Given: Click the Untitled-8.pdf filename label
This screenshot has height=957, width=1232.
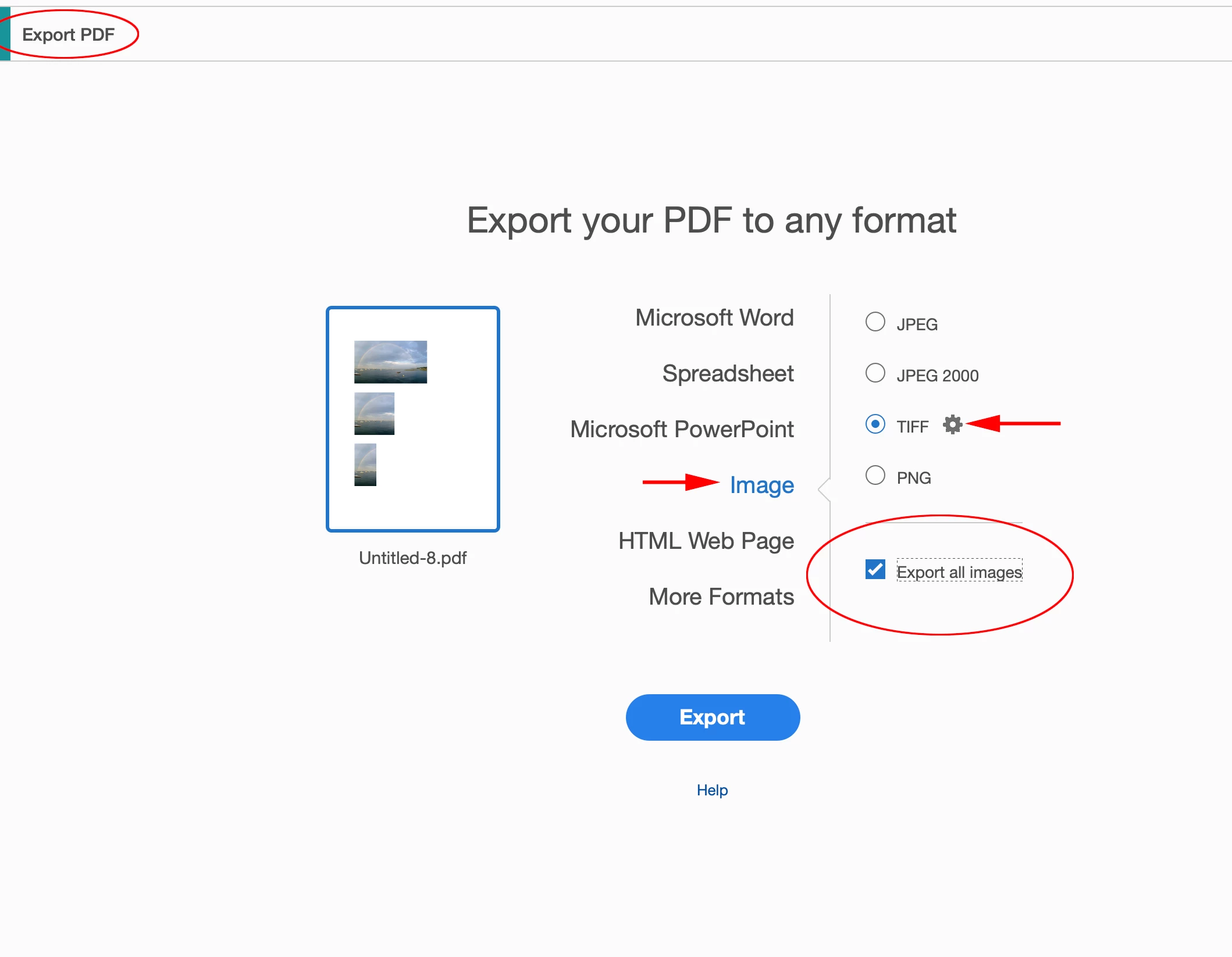Looking at the screenshot, I should pos(412,558).
